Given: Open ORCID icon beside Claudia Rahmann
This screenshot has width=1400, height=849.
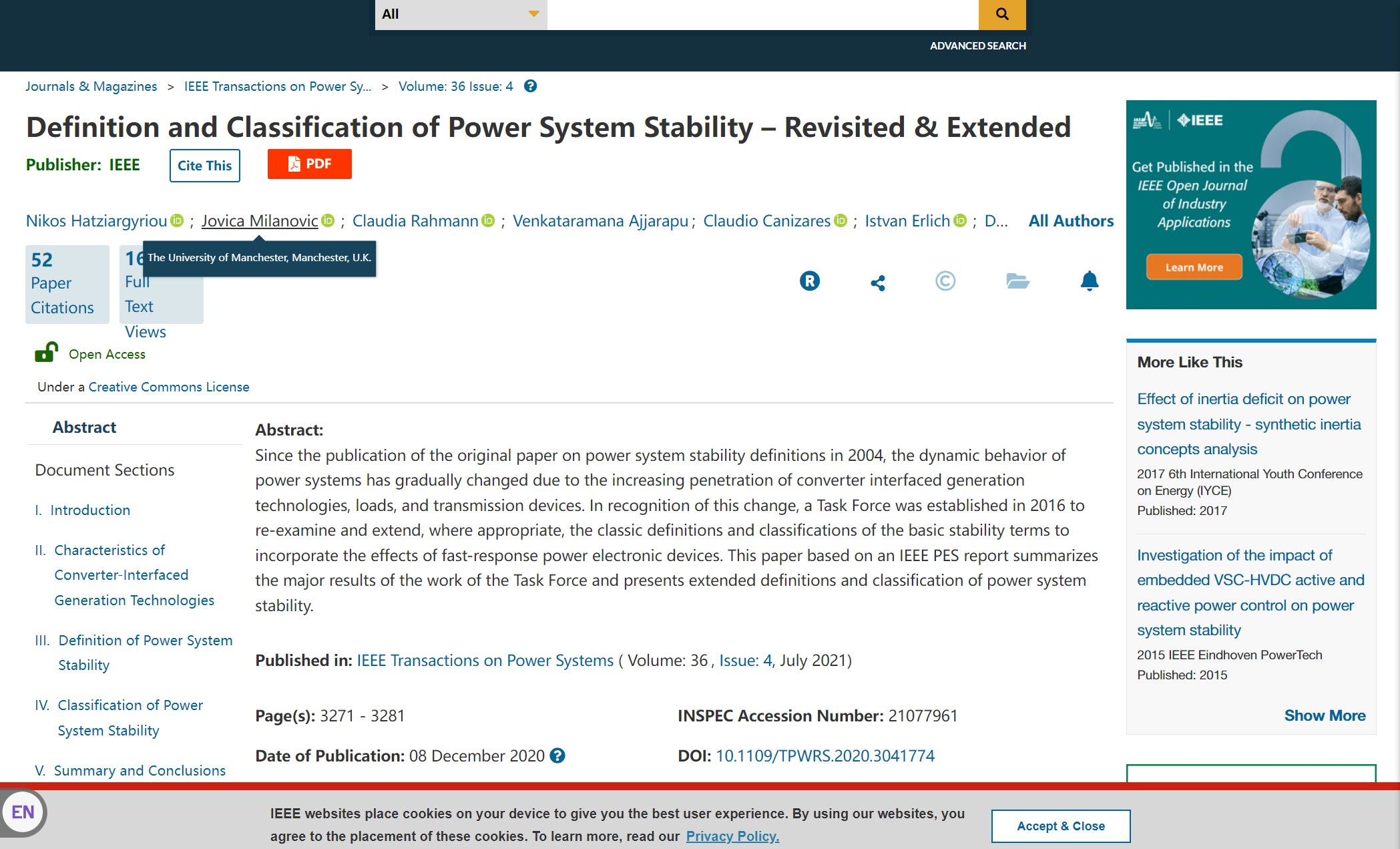Looking at the screenshot, I should point(488,220).
